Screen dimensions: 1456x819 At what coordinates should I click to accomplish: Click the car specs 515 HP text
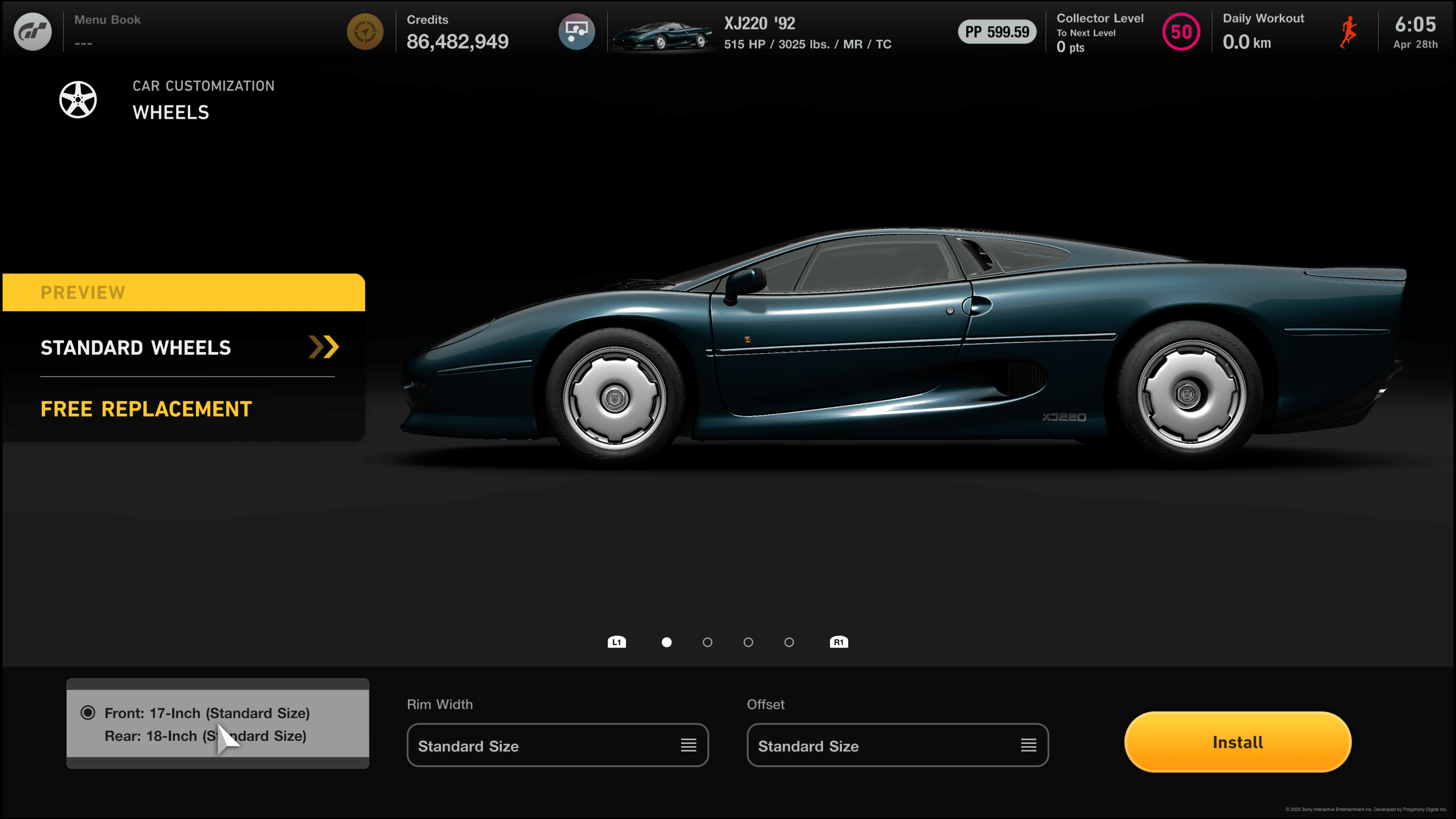click(808, 44)
